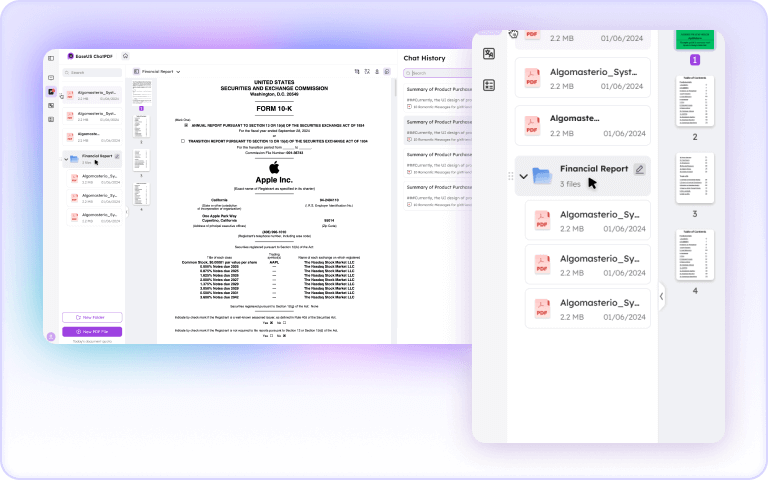The width and height of the screenshot is (768, 480).
Task: Select page 3 thumbnail in the magnified panel
Action: [695, 178]
